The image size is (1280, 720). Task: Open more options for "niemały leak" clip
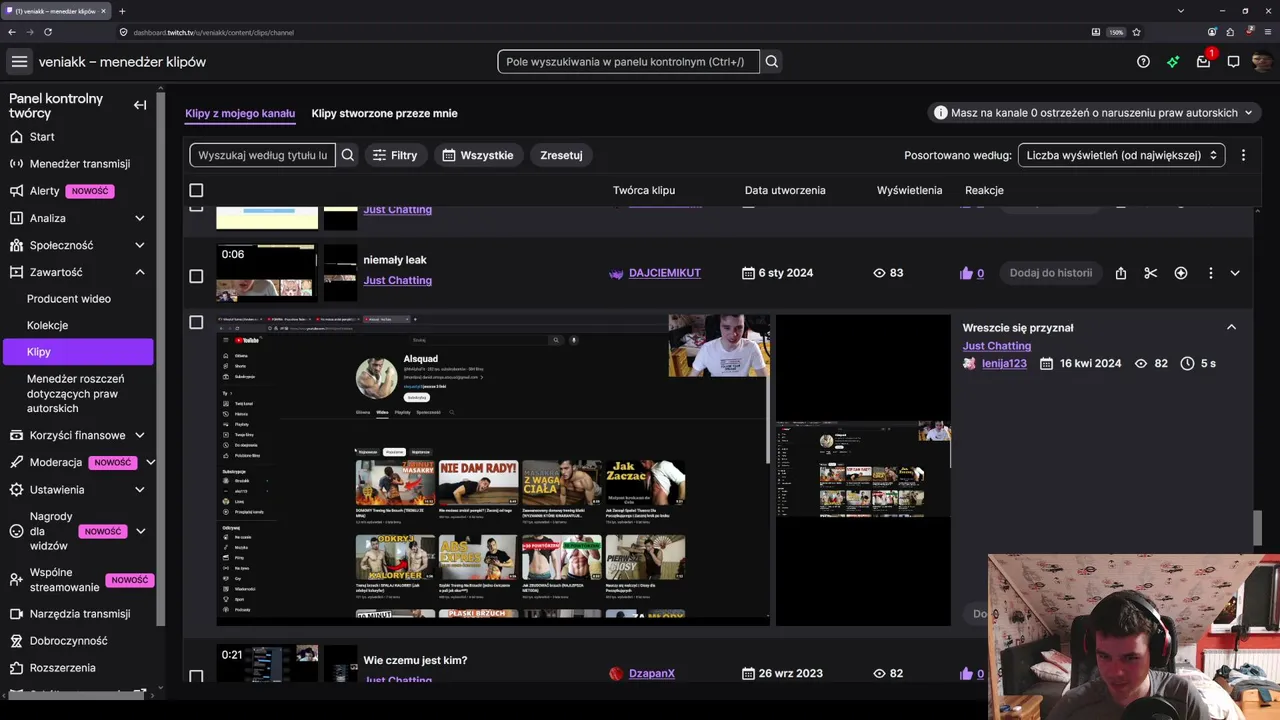click(1210, 273)
